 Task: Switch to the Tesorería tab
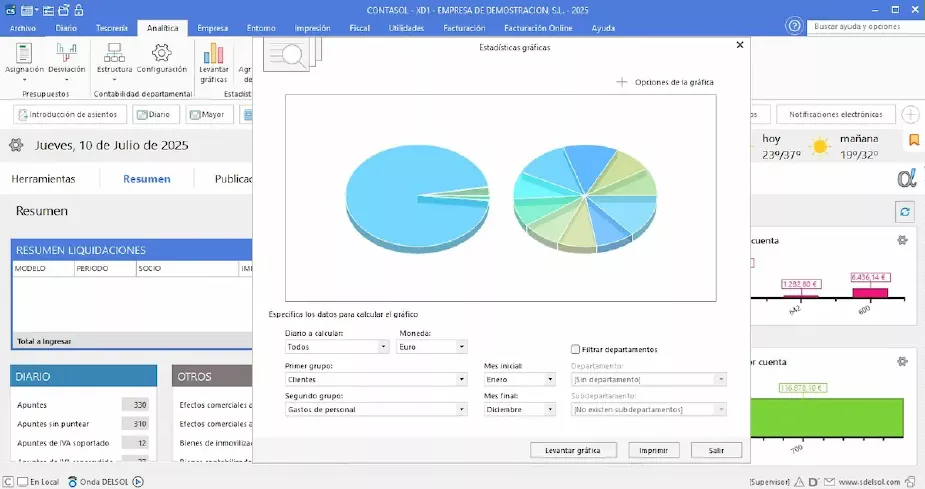click(111, 28)
